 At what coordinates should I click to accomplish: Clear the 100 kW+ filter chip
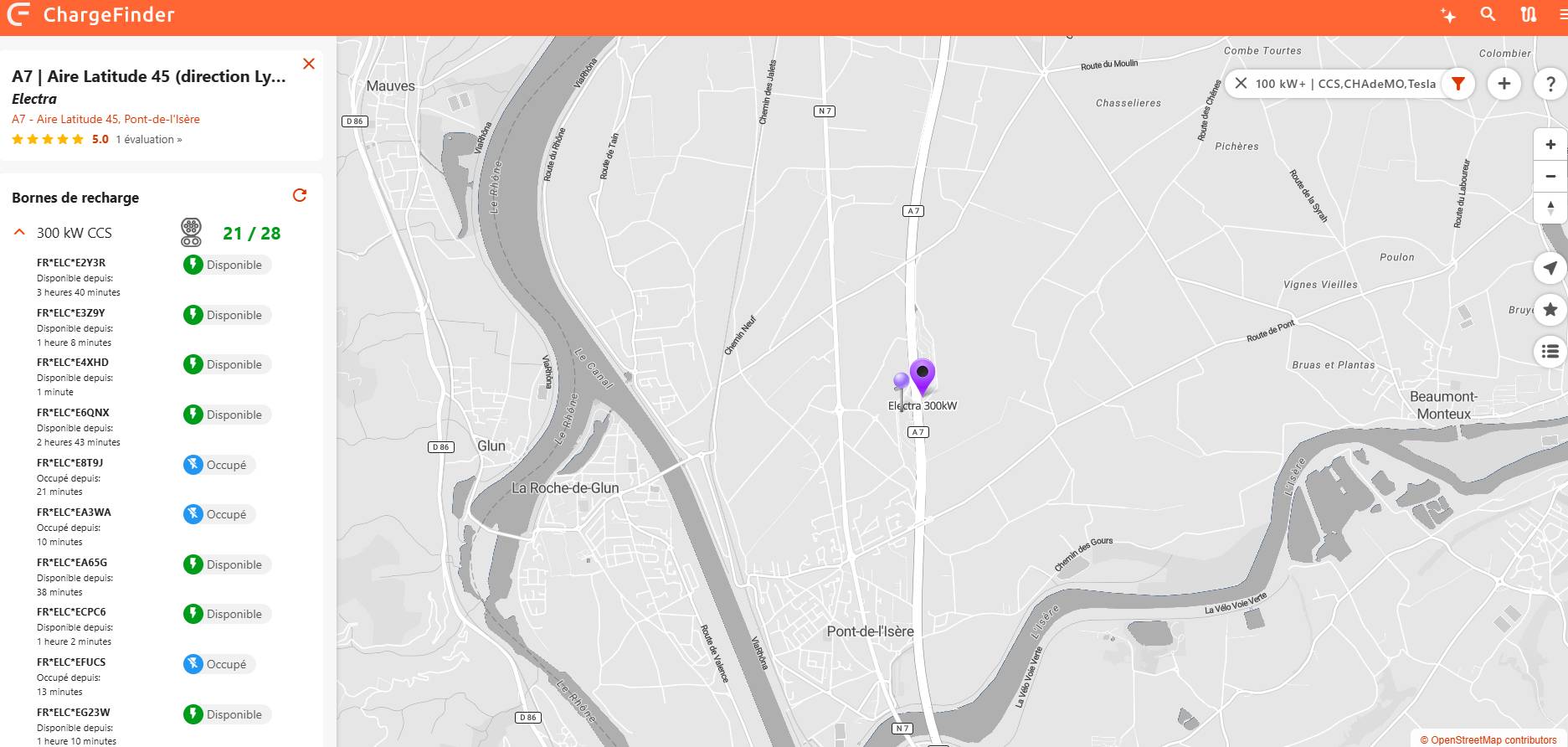click(x=1242, y=84)
